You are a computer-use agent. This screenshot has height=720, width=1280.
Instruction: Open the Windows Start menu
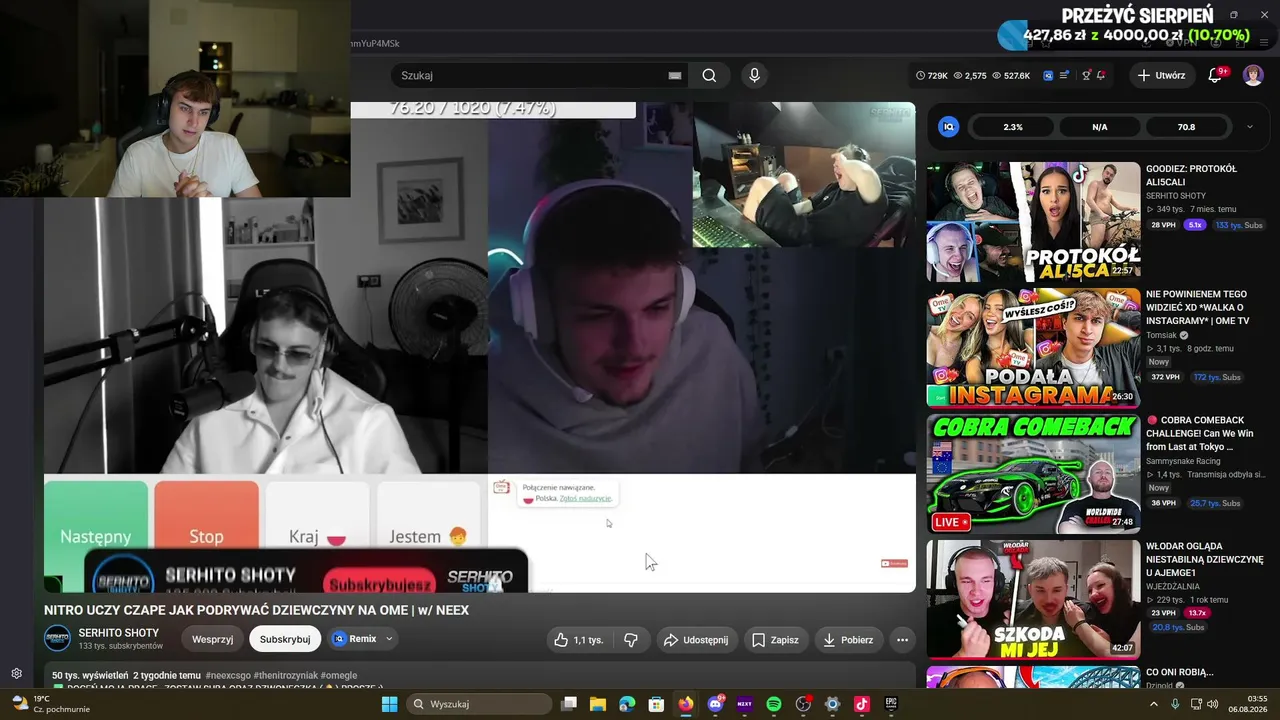click(389, 704)
